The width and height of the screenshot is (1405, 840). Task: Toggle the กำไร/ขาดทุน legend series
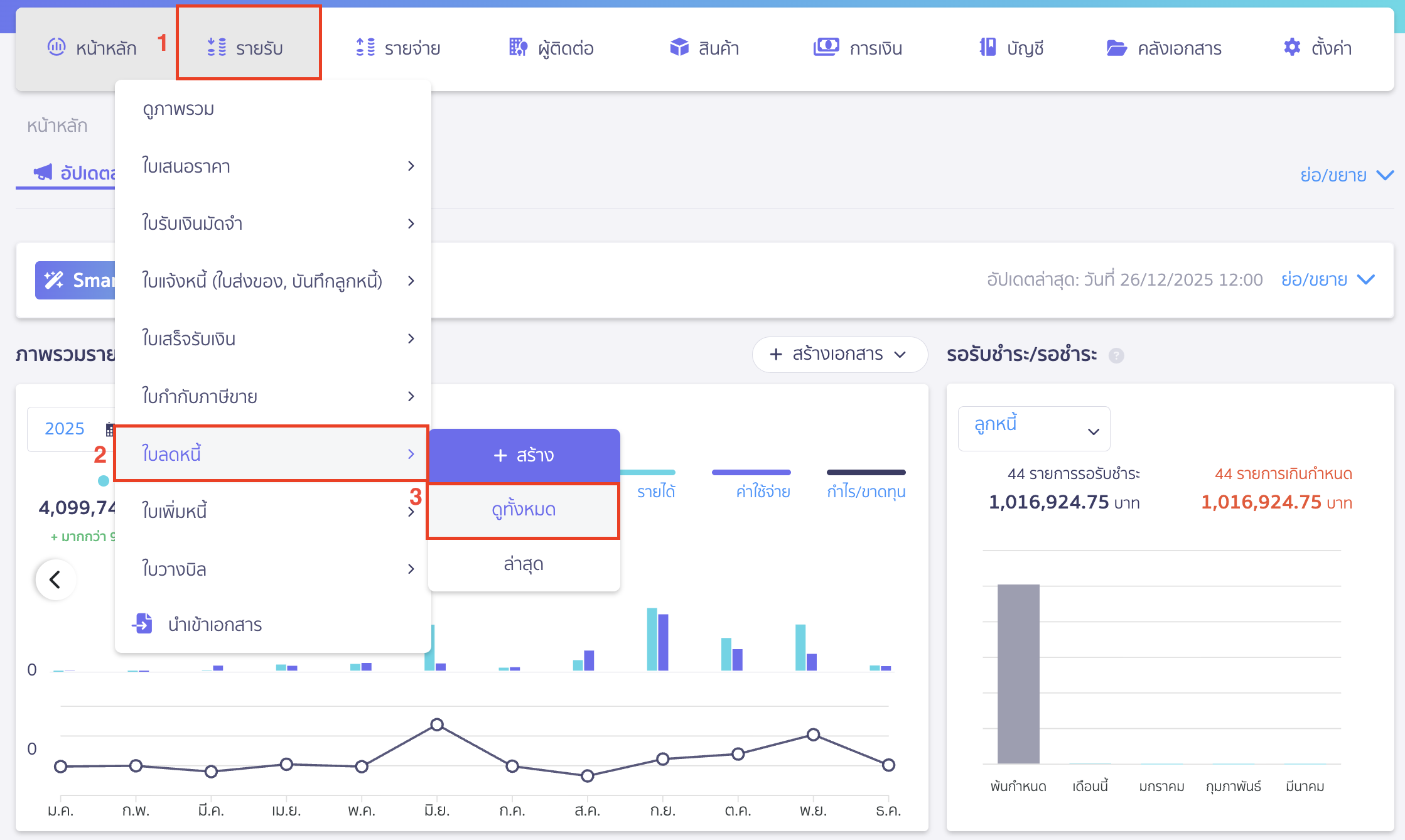point(866,490)
